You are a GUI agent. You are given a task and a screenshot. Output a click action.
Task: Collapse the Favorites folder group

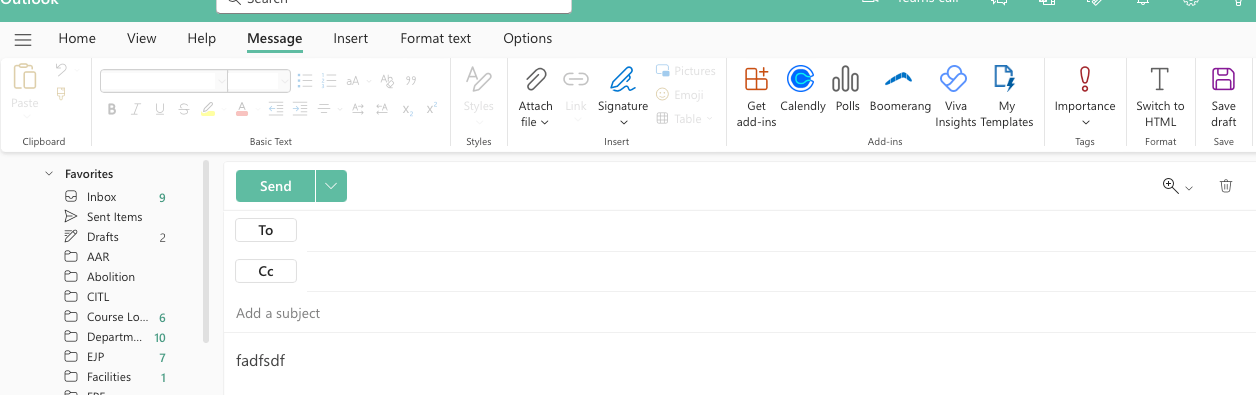tap(49, 174)
